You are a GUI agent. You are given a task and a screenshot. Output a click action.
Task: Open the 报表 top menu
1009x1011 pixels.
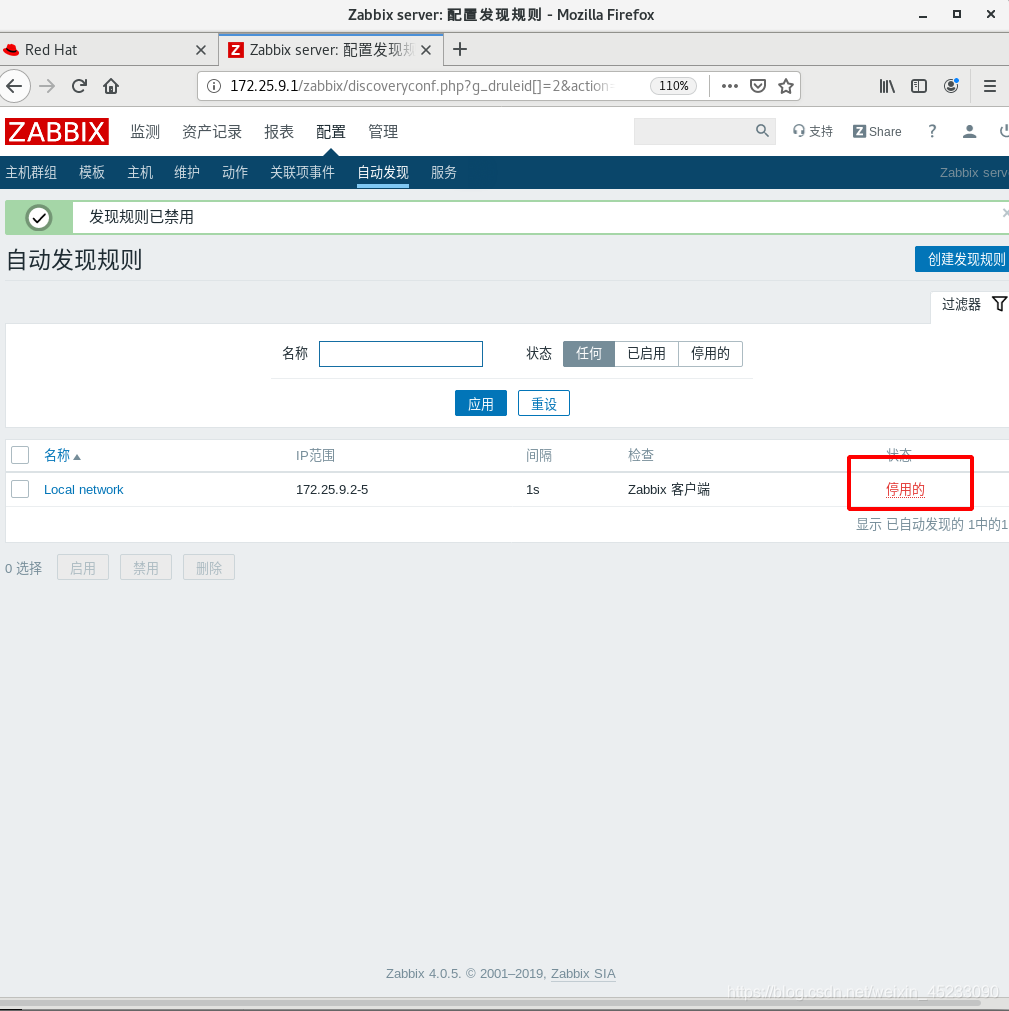tap(279, 132)
